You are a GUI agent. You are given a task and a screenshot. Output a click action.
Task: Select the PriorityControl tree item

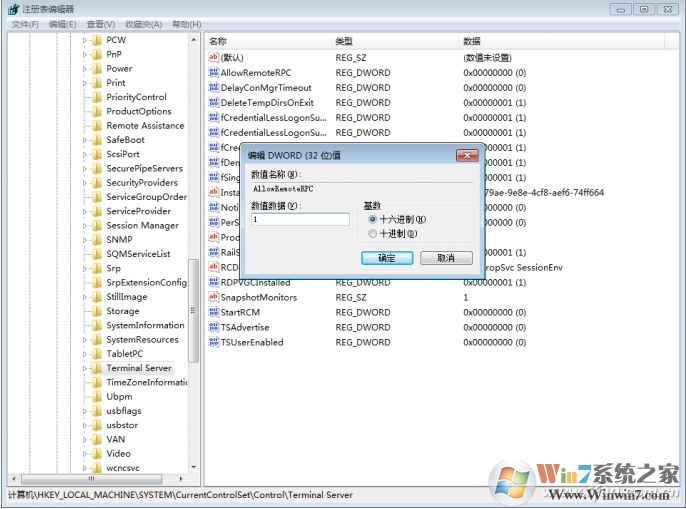click(136, 97)
